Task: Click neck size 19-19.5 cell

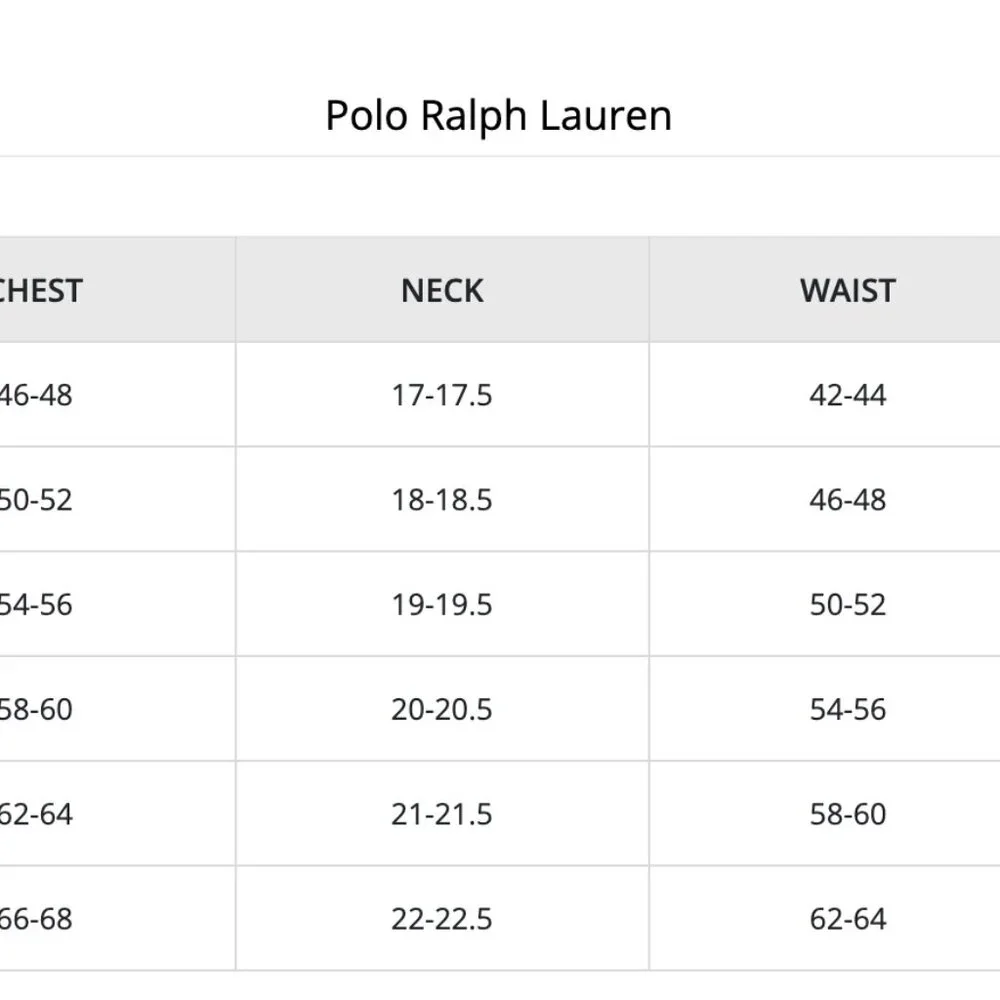Action: 442,604
